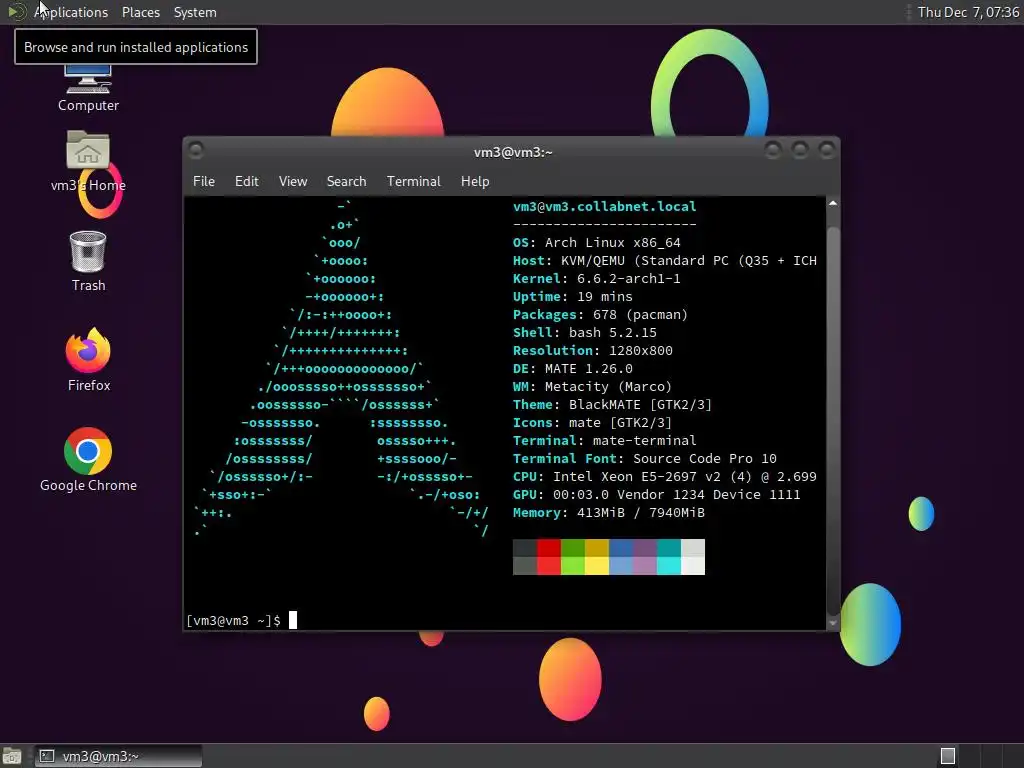Open the Terminal menu in menubar

point(413,182)
